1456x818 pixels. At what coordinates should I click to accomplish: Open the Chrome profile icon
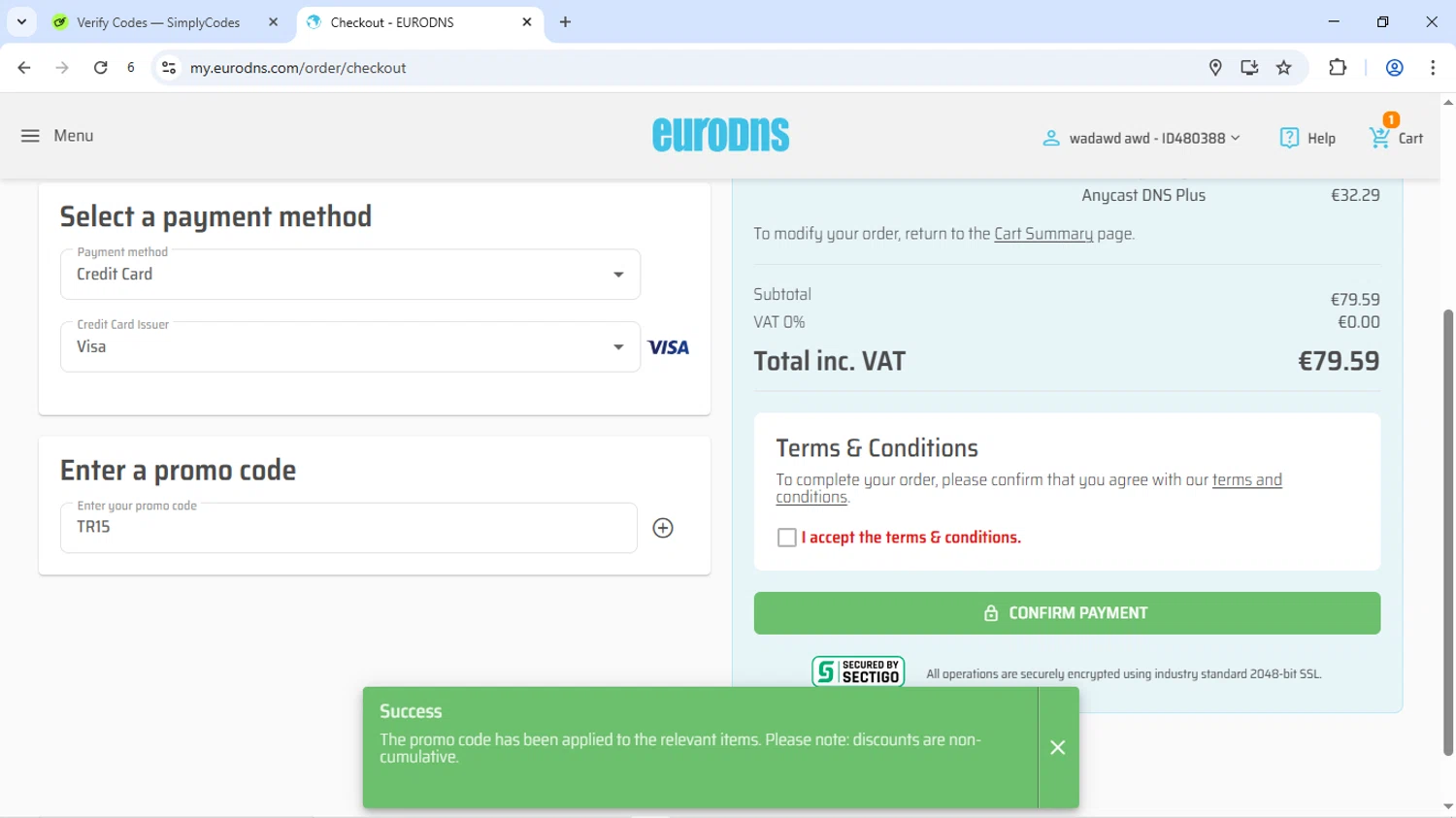pos(1395,68)
